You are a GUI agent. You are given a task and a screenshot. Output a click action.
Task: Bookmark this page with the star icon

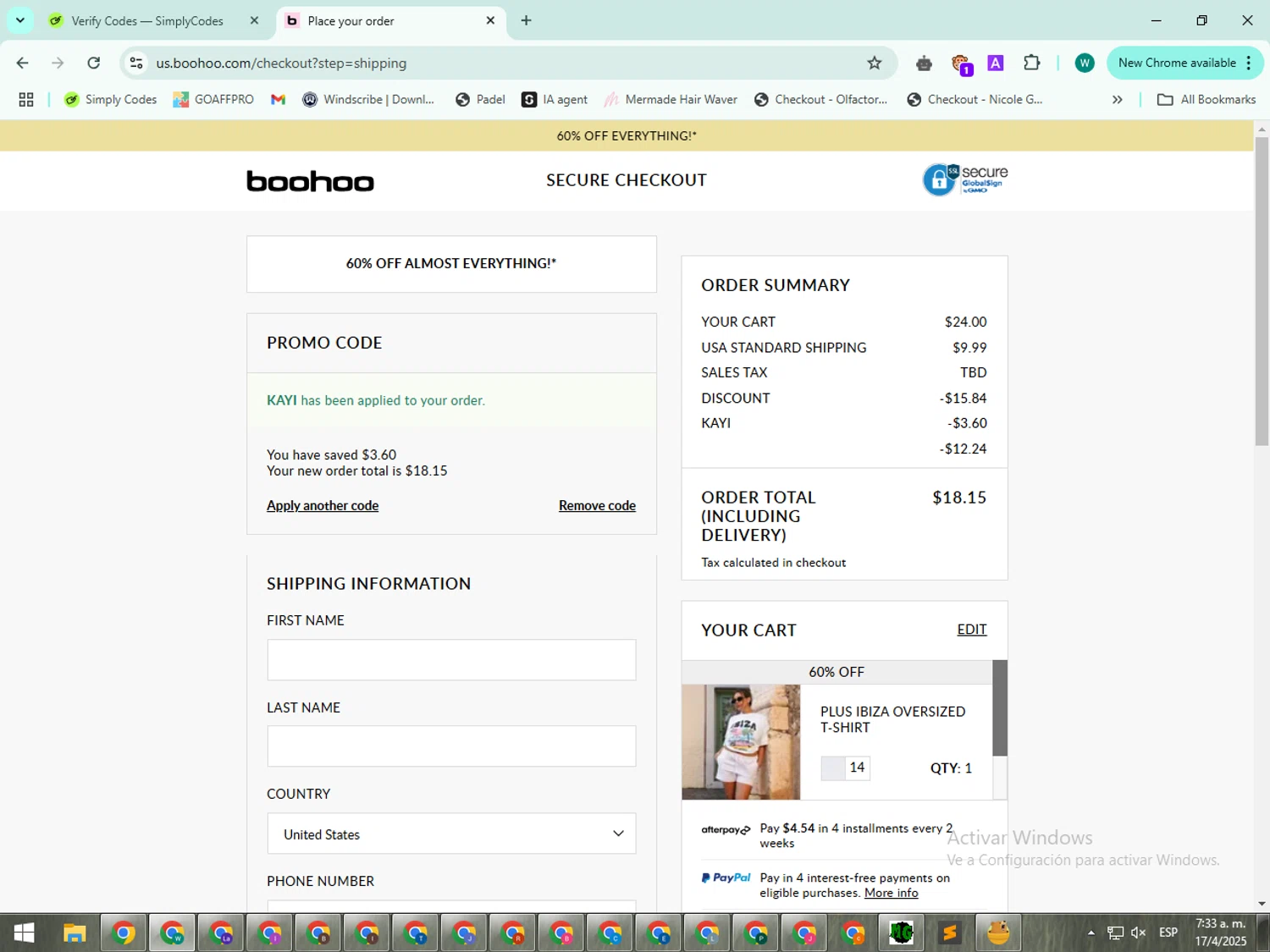point(875,63)
